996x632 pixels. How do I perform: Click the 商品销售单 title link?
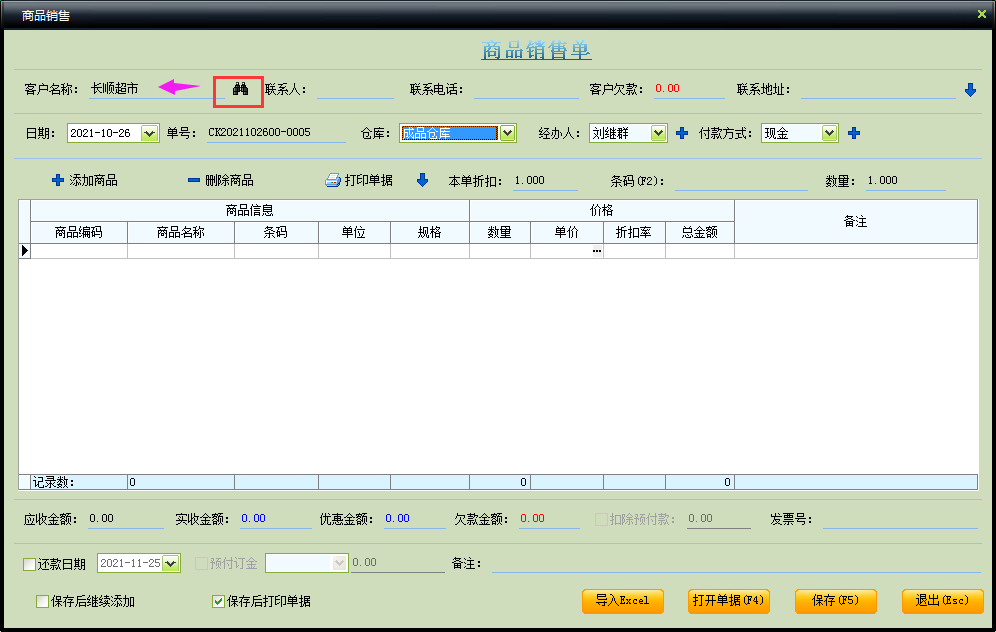coord(536,50)
